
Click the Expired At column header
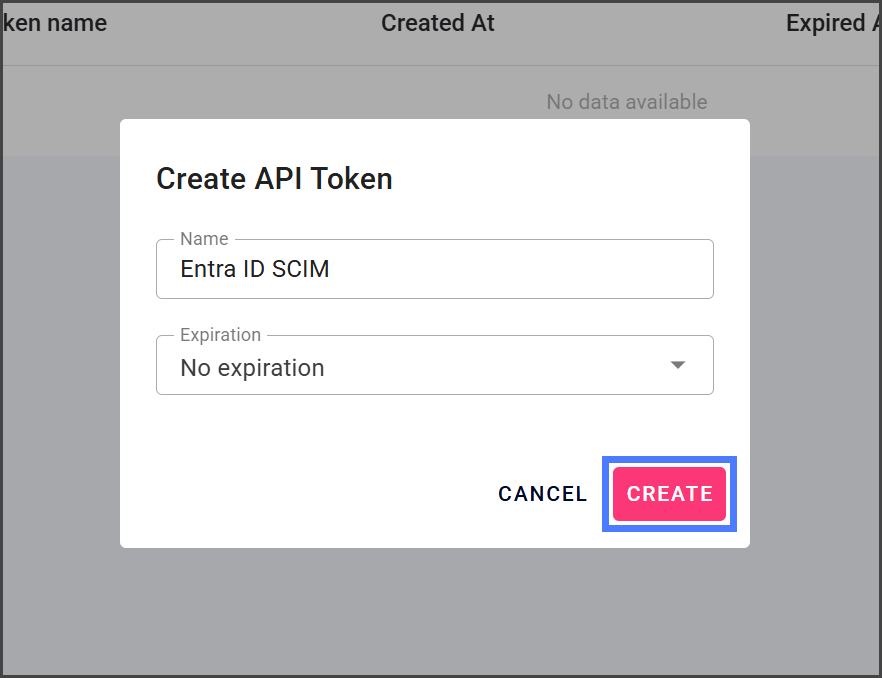coord(828,23)
